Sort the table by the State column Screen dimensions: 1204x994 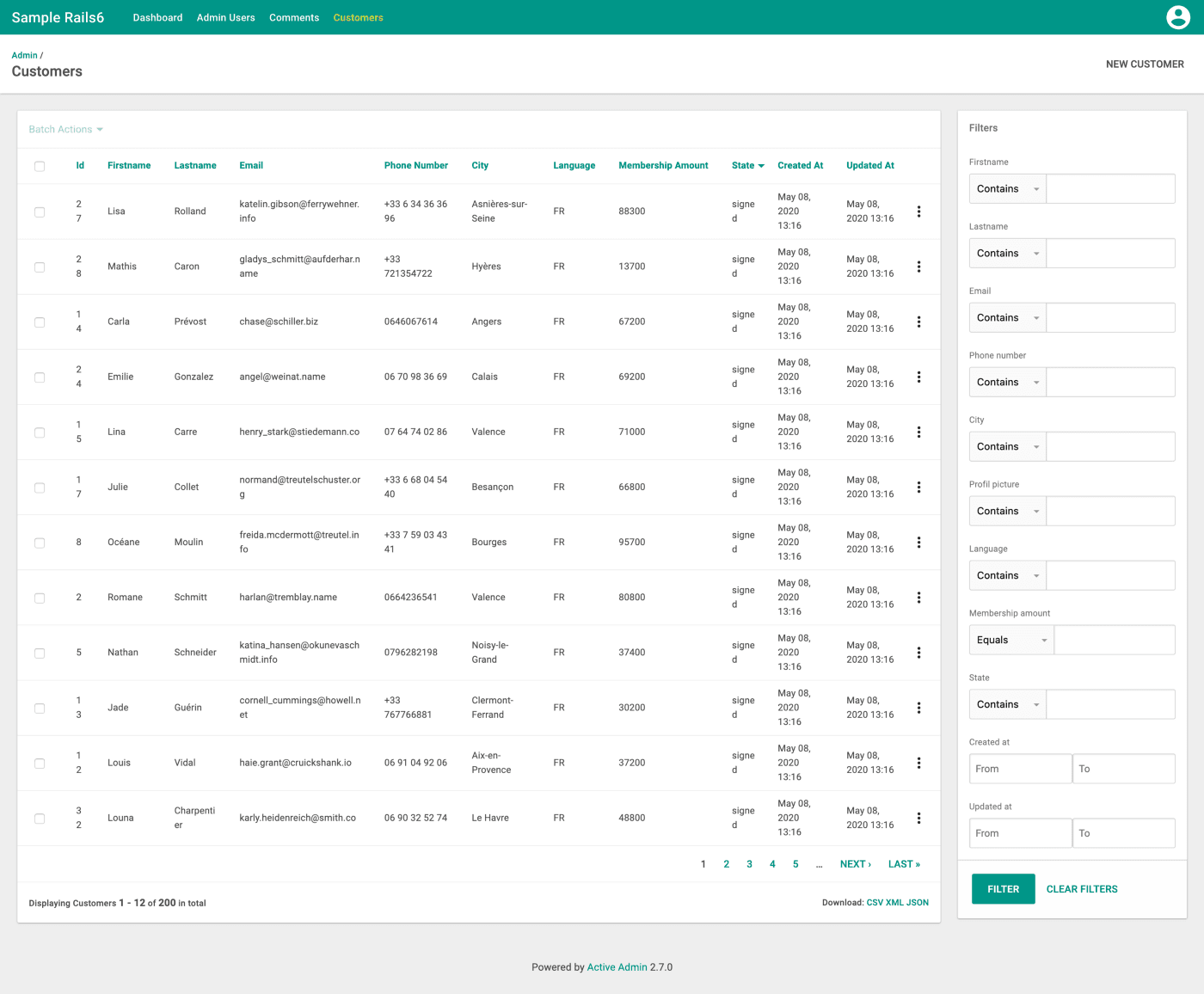(x=743, y=165)
